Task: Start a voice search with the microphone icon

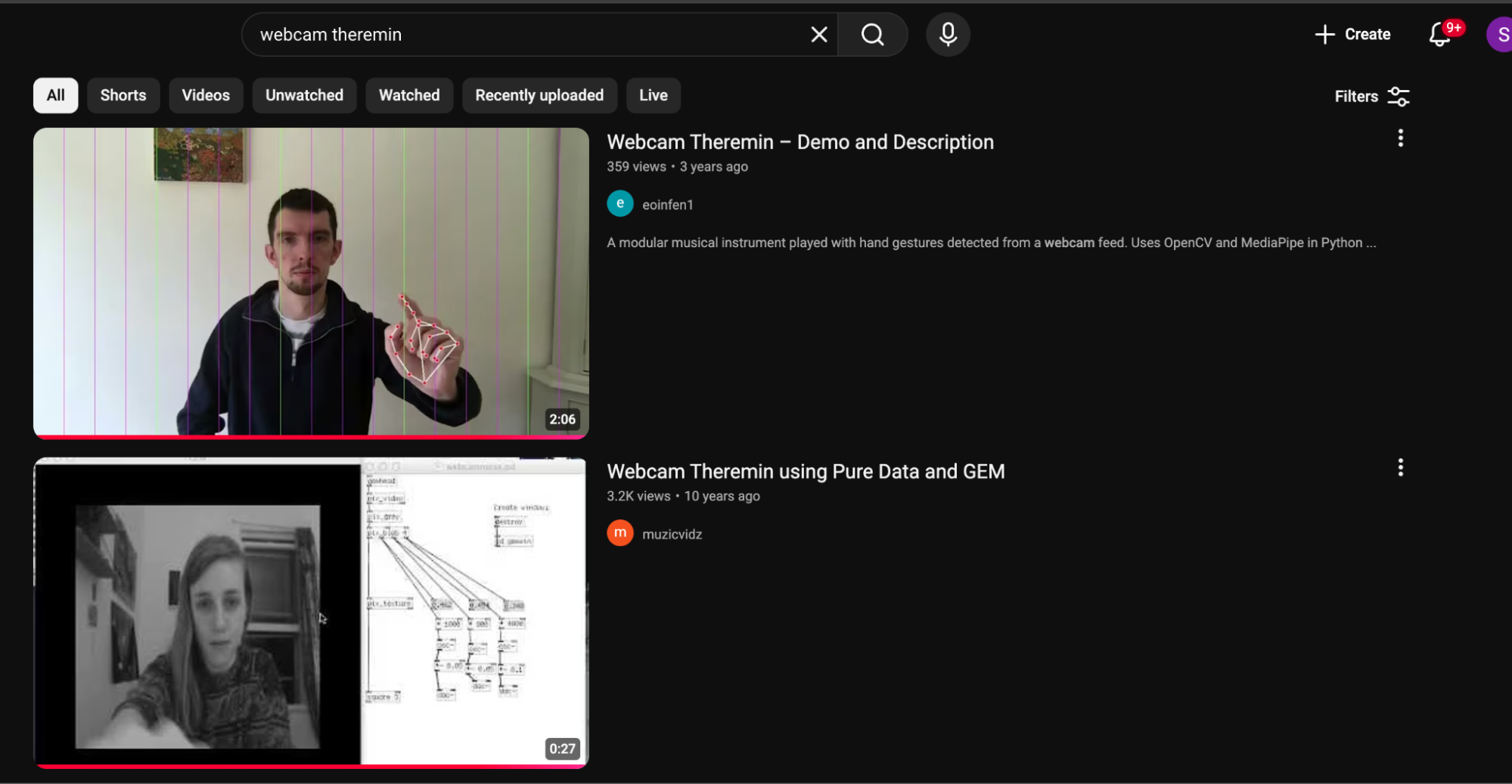Action: coord(947,34)
